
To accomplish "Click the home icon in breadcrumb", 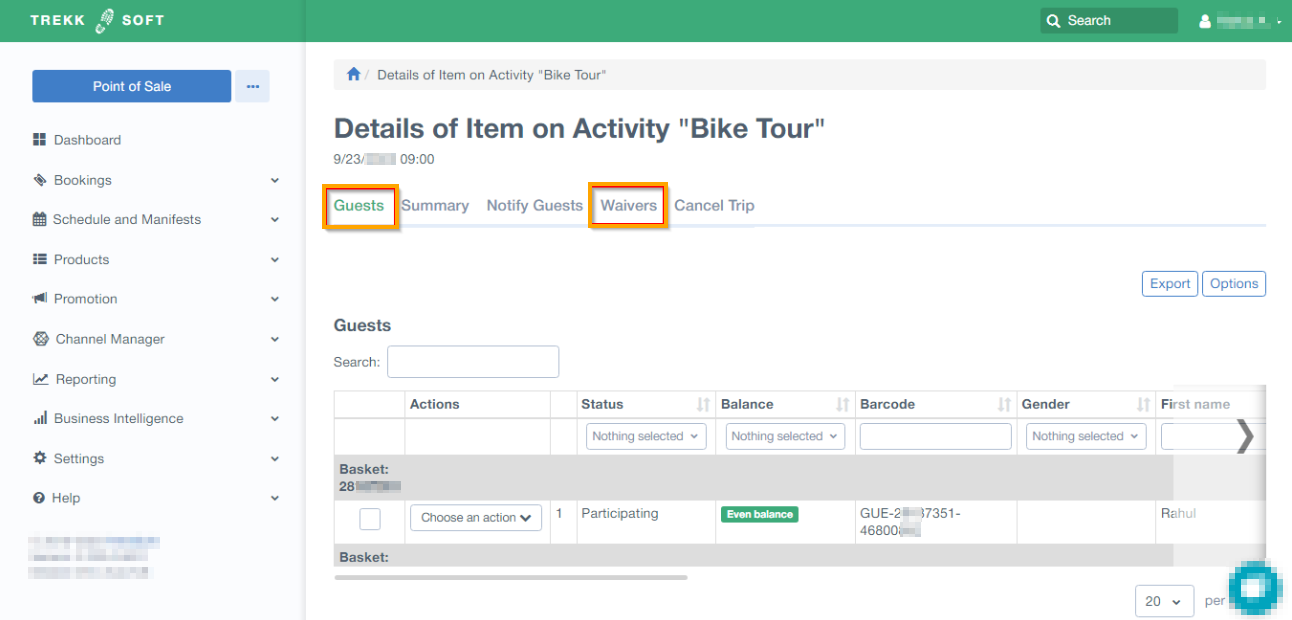I will click(353, 75).
